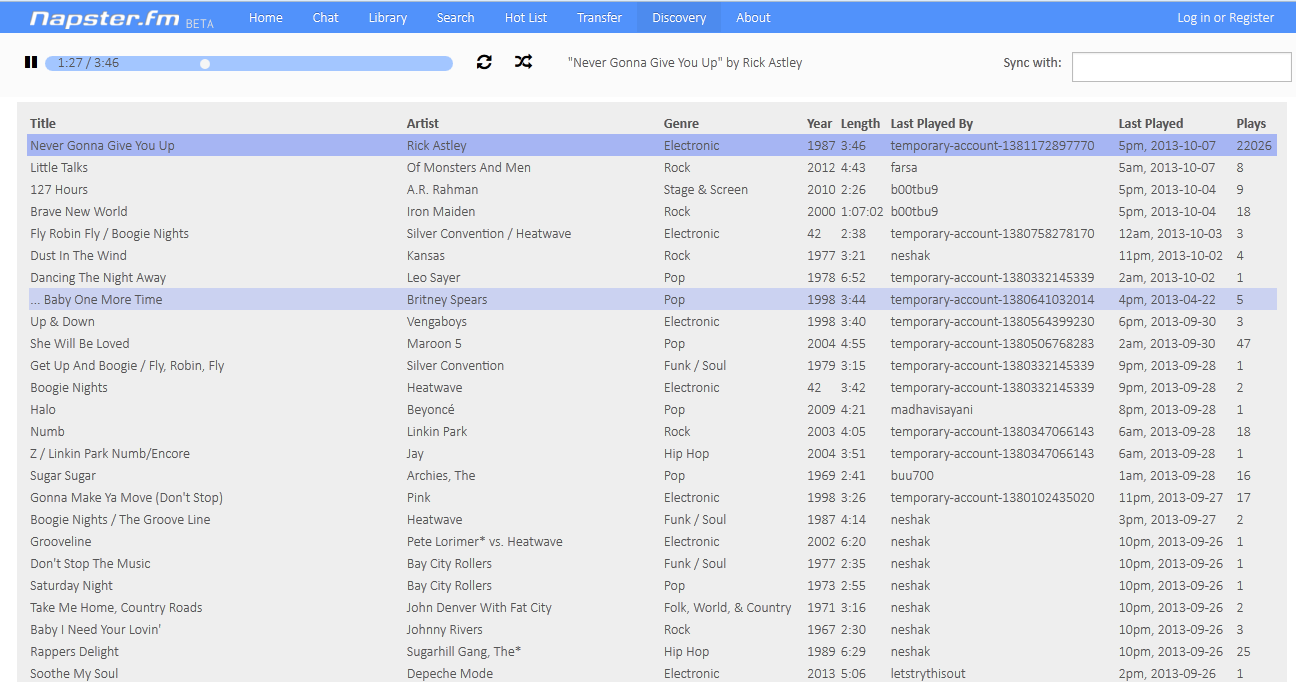Open the Search tab
This screenshot has width=1296, height=682.
(x=456, y=18)
